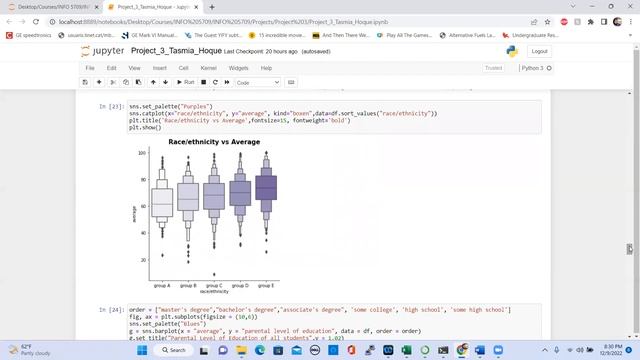Open the Chrome side panel icon
Viewport: 640px width, 360px height.
pos(604,22)
